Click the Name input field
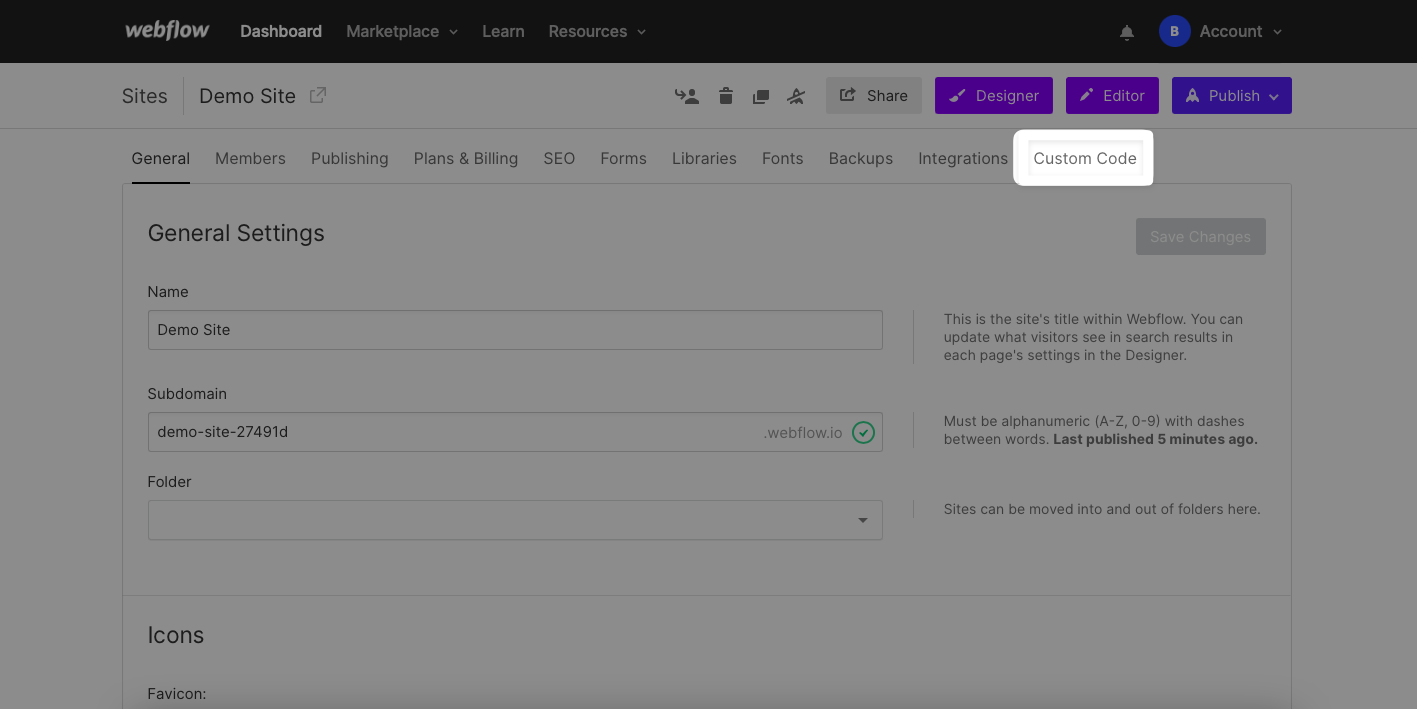Screen dimensions: 1417x709 pos(515,329)
